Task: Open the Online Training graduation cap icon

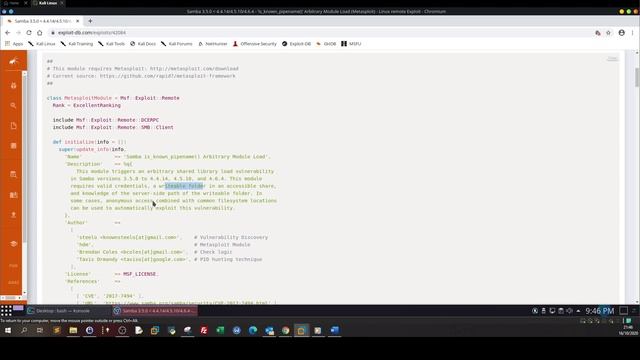Action: (x=13, y=244)
